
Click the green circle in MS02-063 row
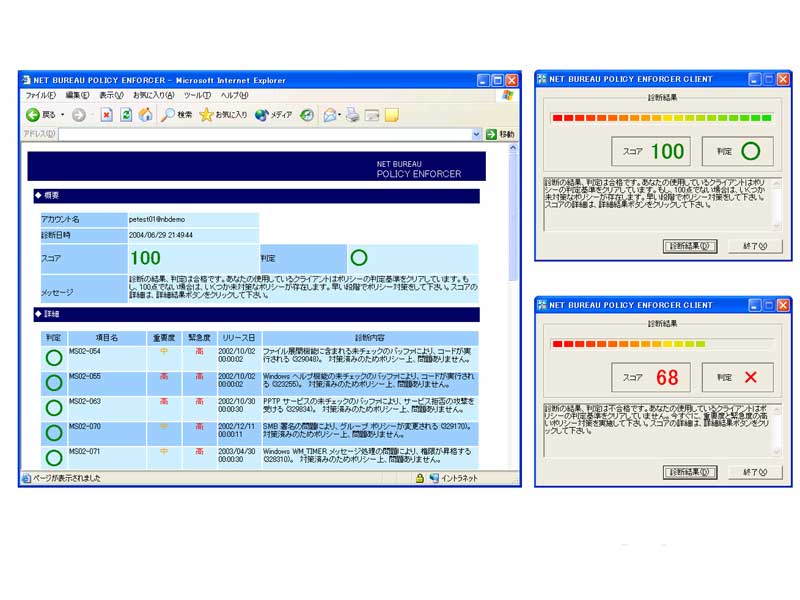pos(54,408)
